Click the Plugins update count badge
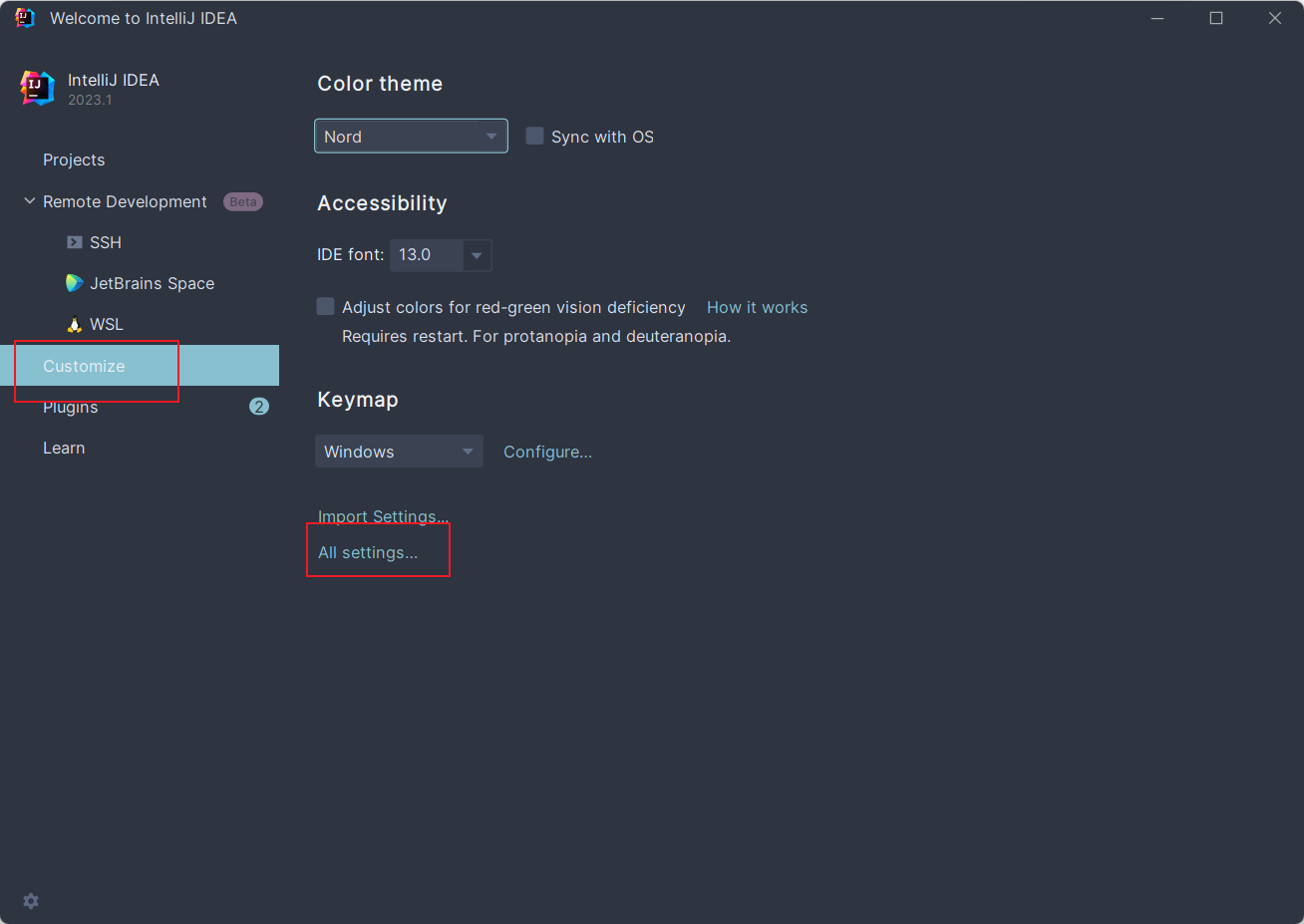This screenshot has width=1304, height=924. 259,407
